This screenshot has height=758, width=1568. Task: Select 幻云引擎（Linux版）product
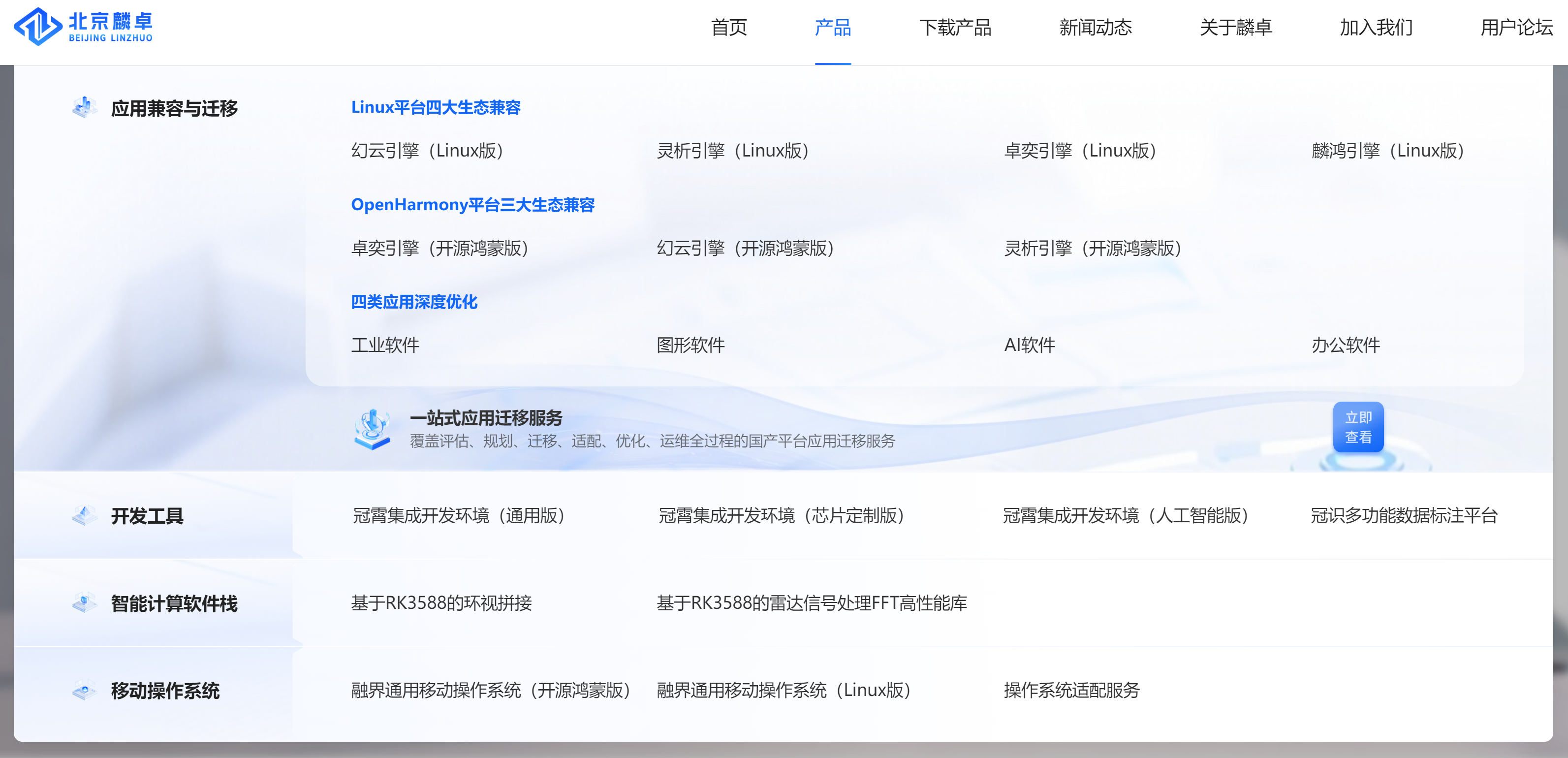428,151
